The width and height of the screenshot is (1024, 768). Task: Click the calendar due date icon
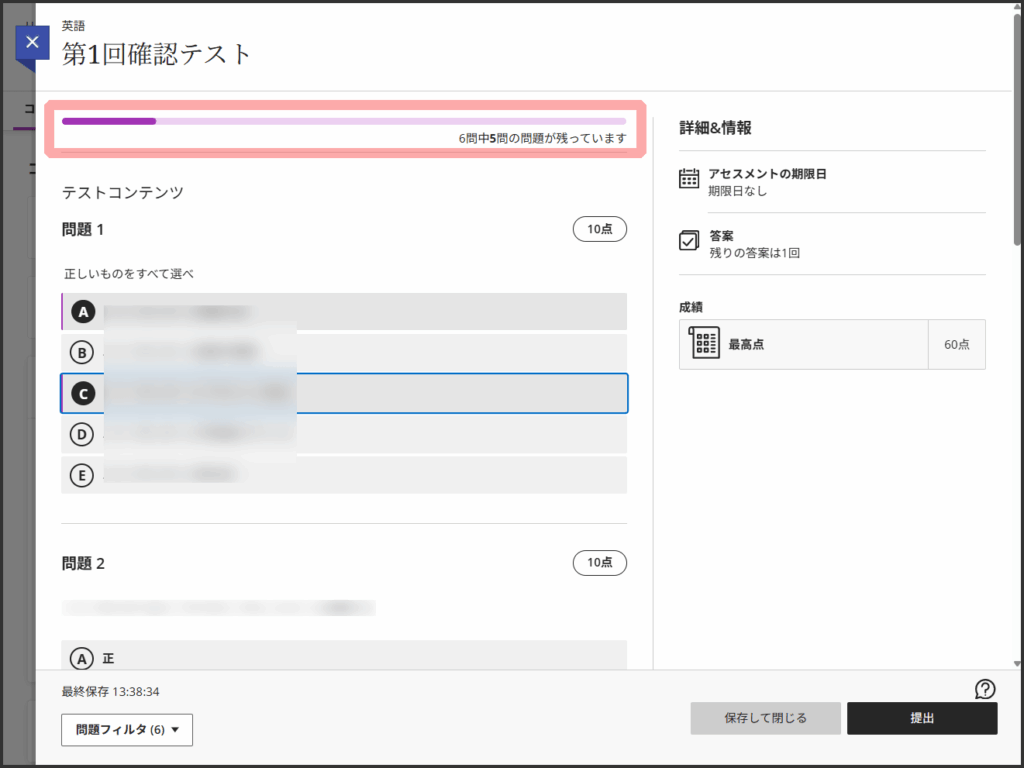tap(689, 179)
